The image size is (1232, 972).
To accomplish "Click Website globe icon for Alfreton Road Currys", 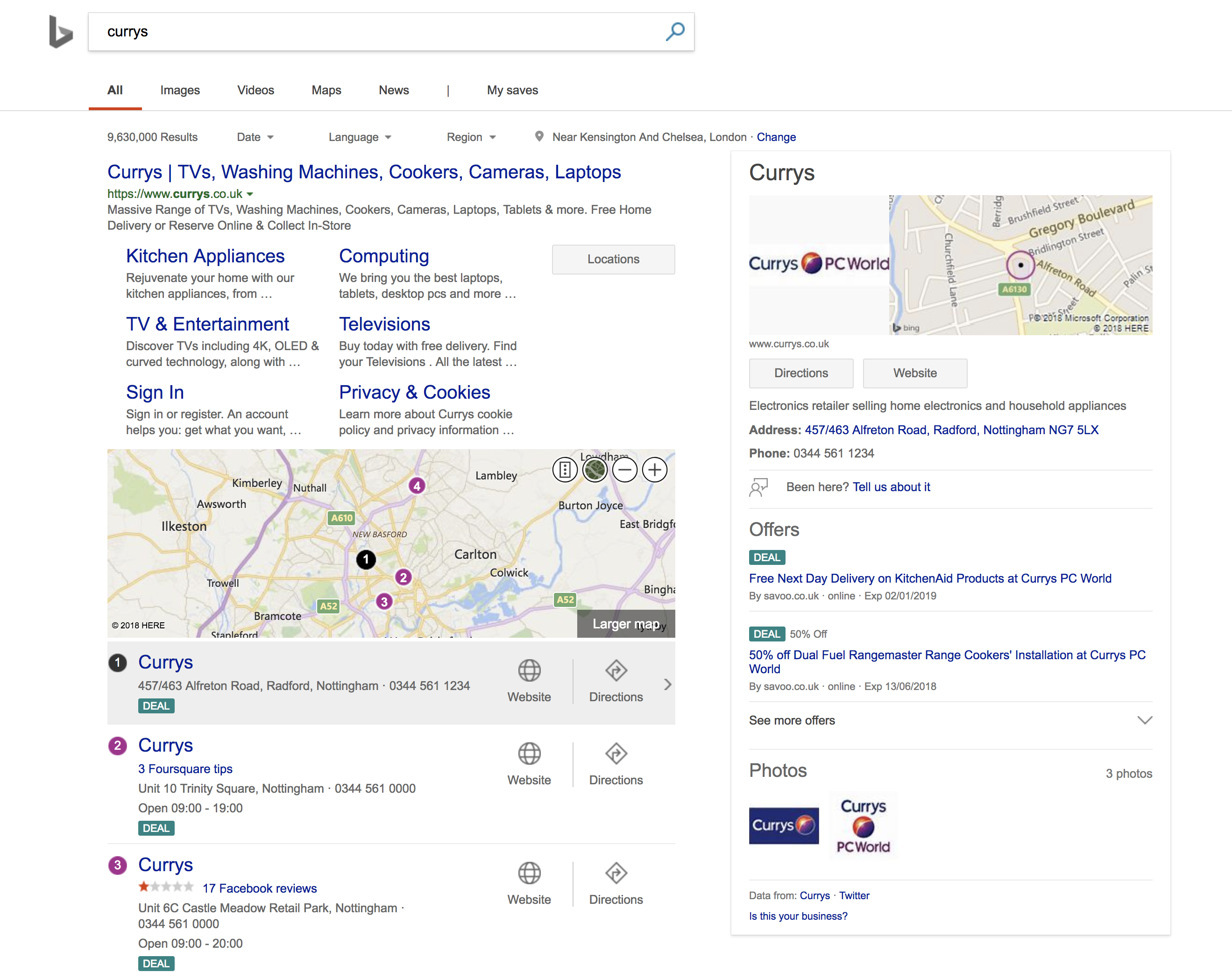I will [530, 671].
